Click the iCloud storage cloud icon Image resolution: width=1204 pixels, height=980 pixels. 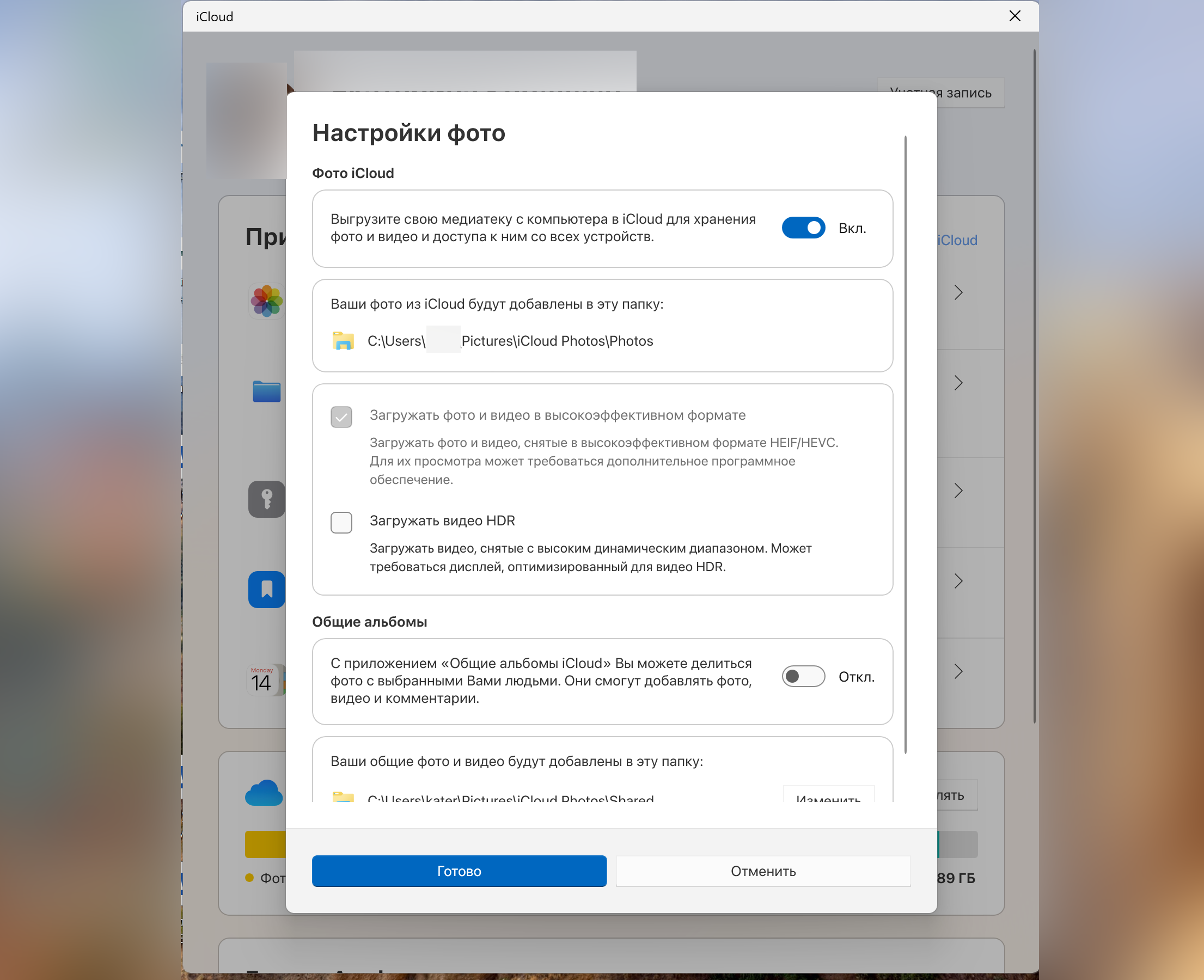pos(264,793)
